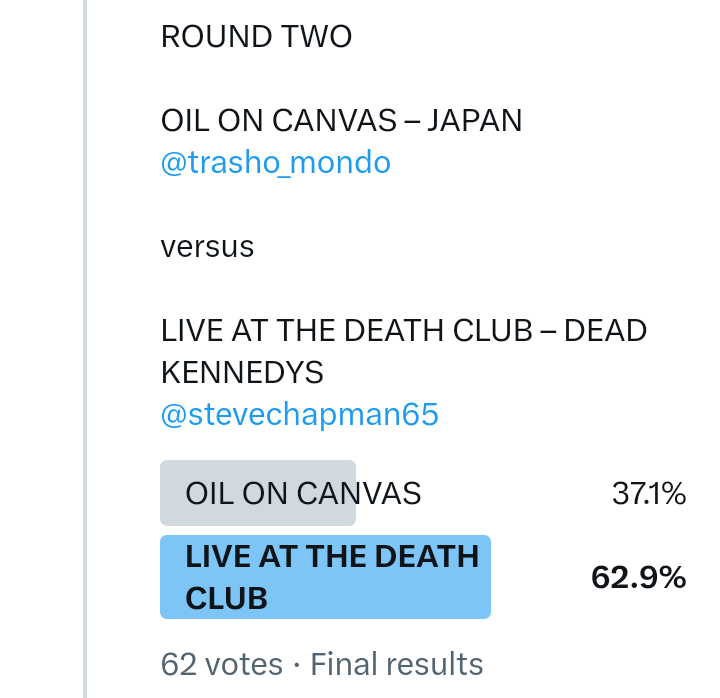
Task: Click the bold "LIVE AT THE DEATH" poll label
Action: tap(332, 556)
